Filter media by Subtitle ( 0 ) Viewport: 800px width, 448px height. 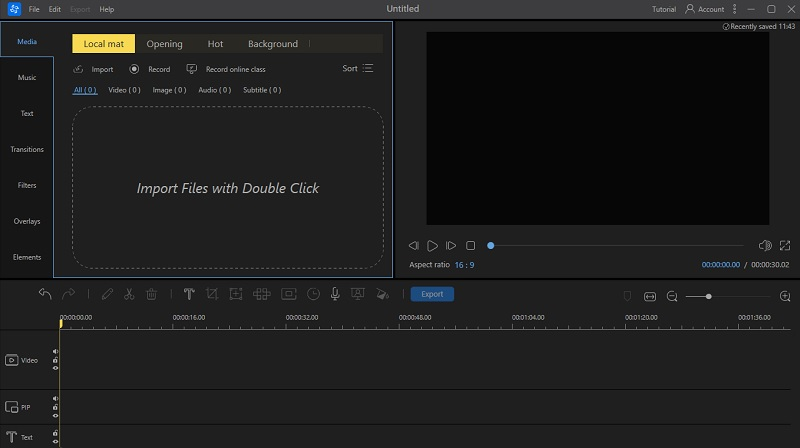click(x=262, y=90)
